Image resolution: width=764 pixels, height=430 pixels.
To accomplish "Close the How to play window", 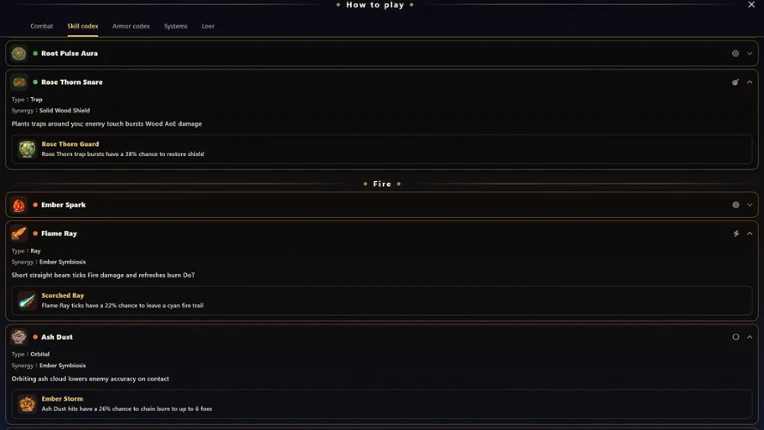I will pyautogui.click(x=751, y=4).
